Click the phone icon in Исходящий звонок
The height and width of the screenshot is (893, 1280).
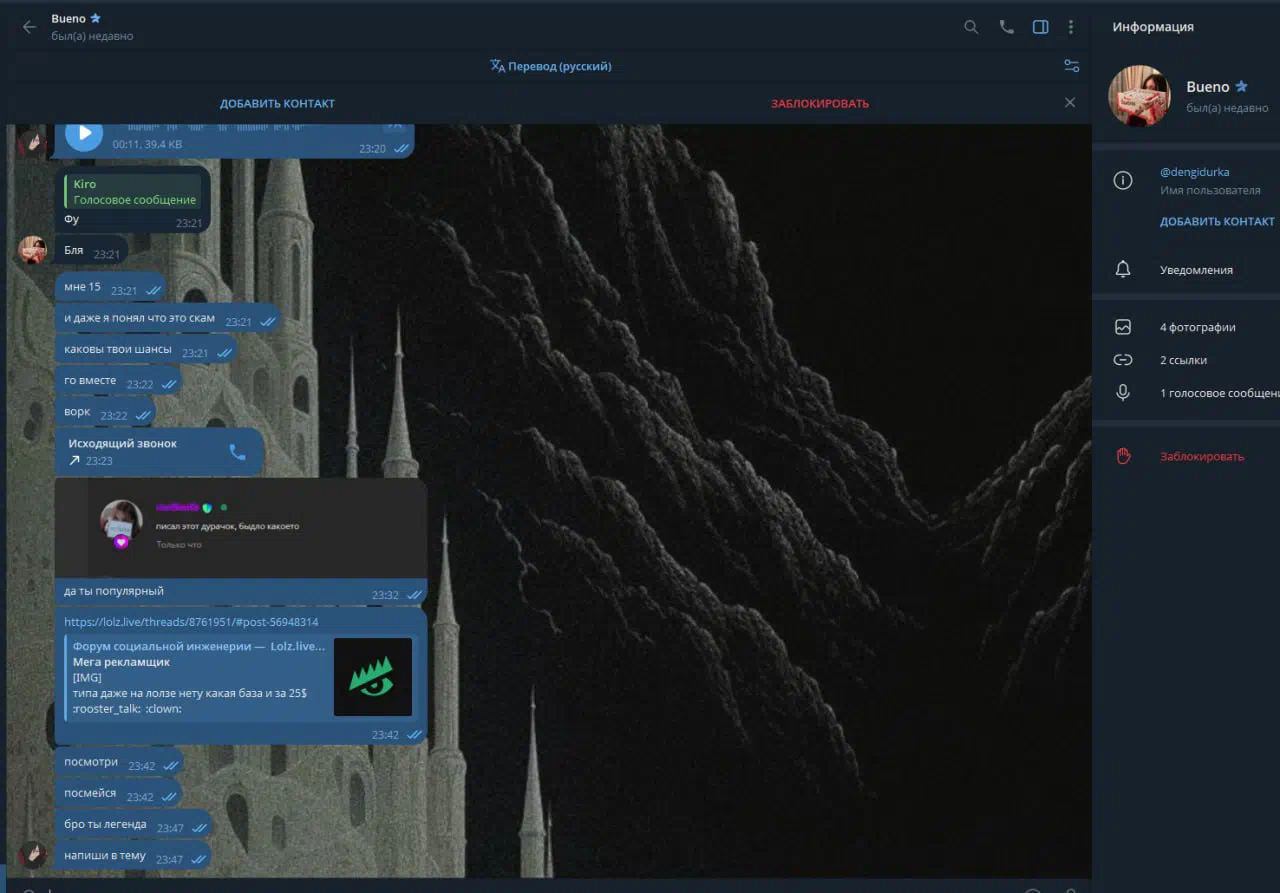pos(237,452)
